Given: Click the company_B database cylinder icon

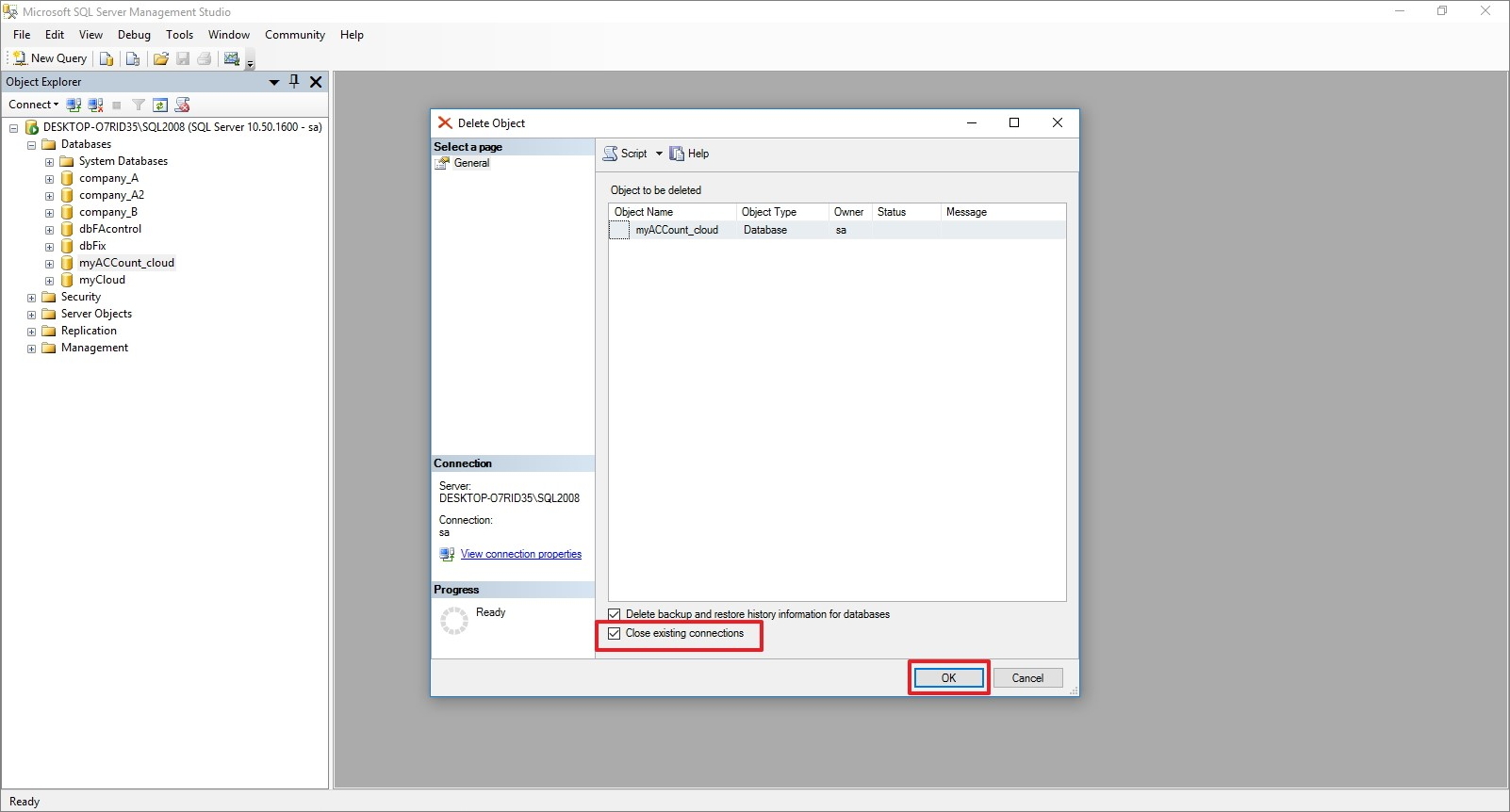Looking at the screenshot, I should point(67,212).
